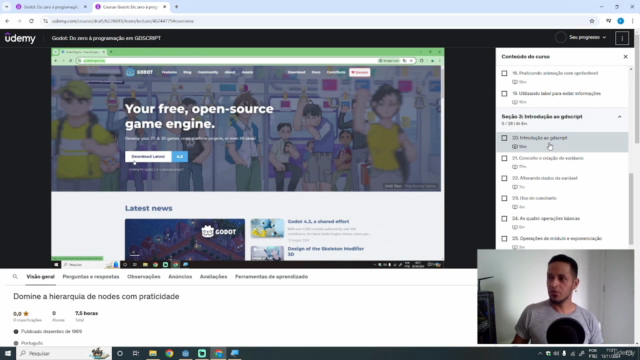Mark lecture 18 Praticando animação as complete
Image resolution: width=640 pixels, height=360 pixels.
(x=504, y=73)
